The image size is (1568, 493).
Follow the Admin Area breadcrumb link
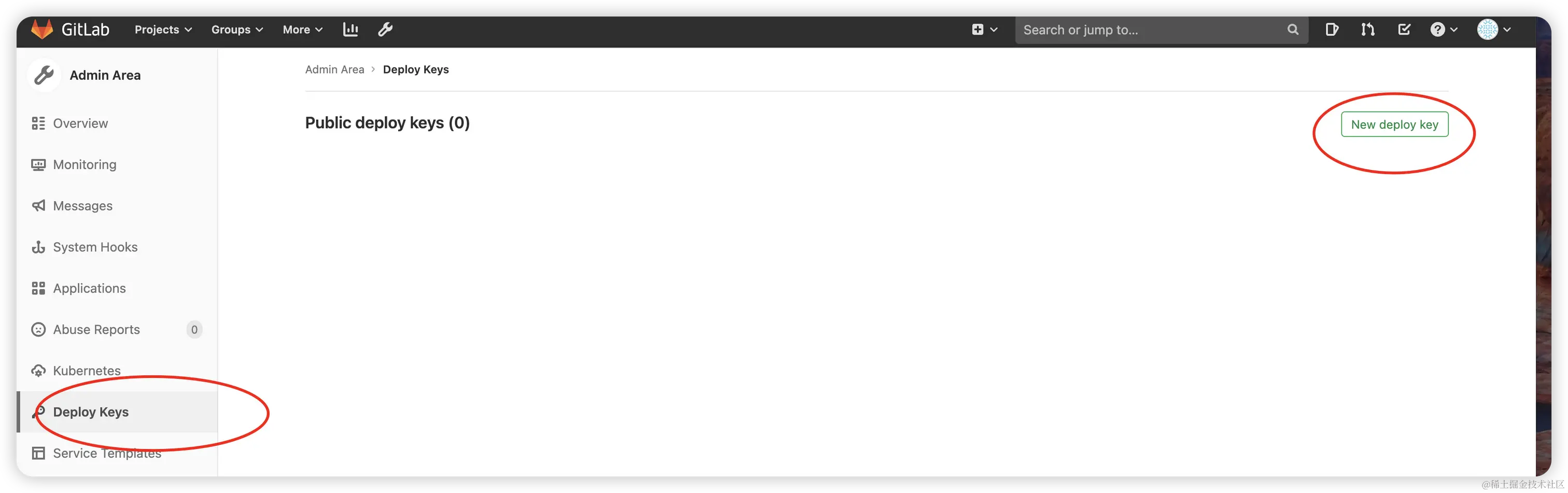[334, 69]
